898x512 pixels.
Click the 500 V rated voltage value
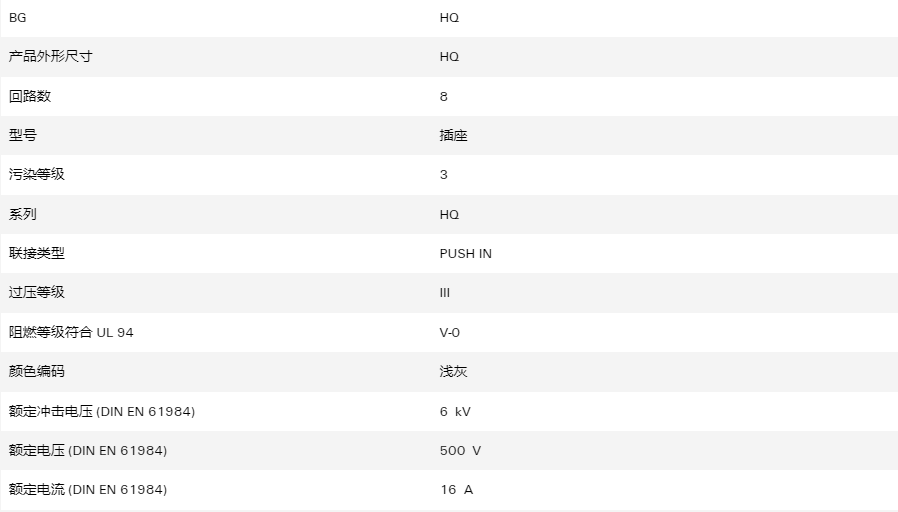(x=460, y=451)
